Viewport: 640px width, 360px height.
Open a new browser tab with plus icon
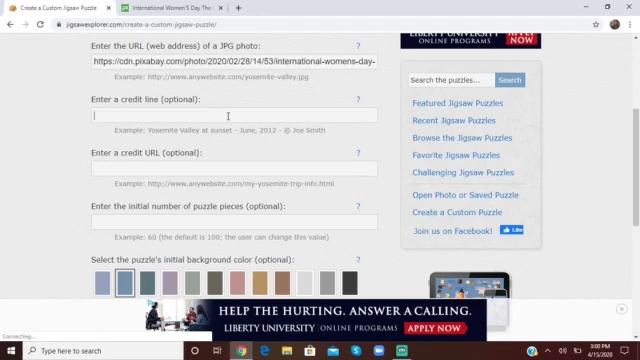[238, 8]
